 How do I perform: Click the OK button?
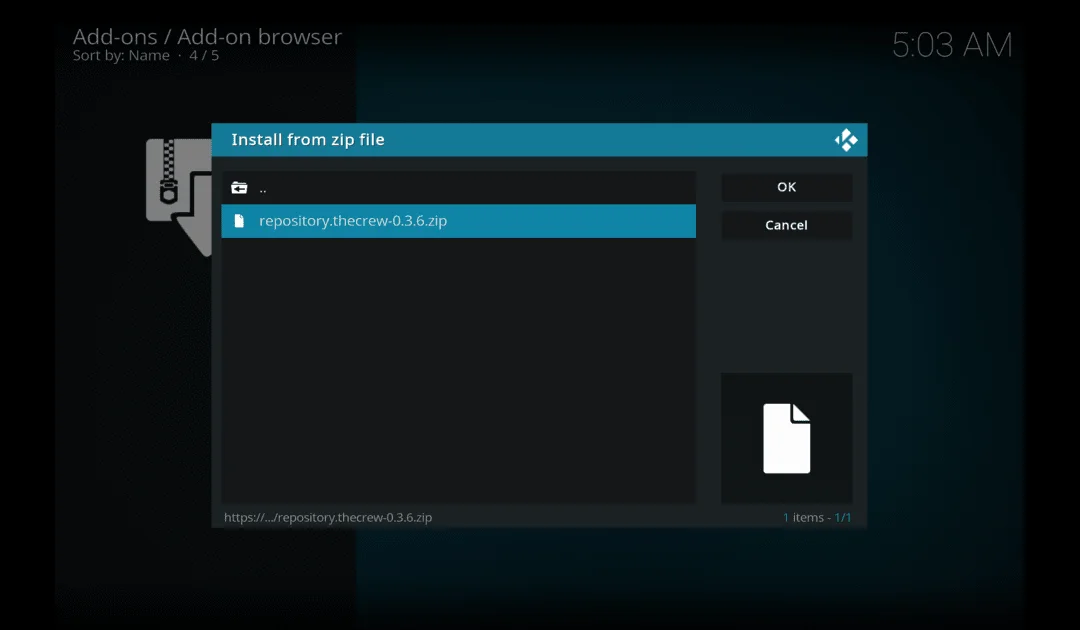pos(787,187)
